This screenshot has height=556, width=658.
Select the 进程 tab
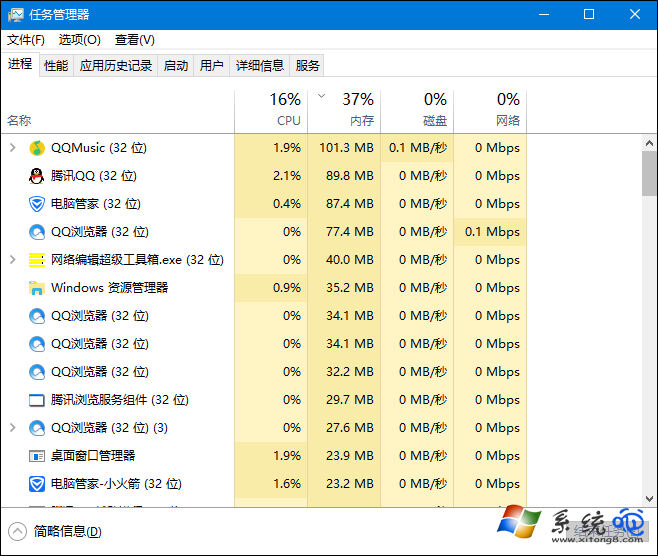[20, 65]
